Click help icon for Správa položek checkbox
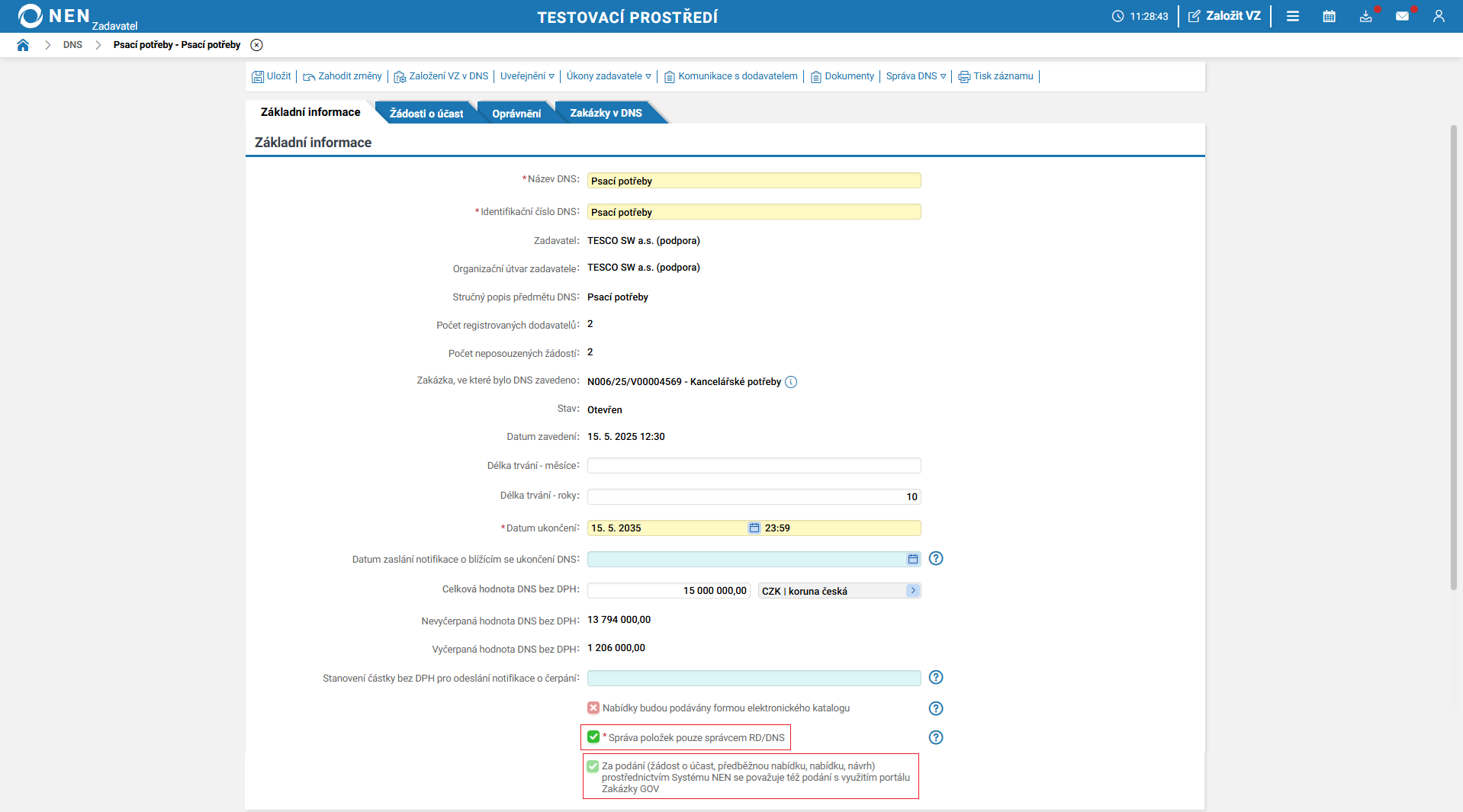 click(x=936, y=738)
